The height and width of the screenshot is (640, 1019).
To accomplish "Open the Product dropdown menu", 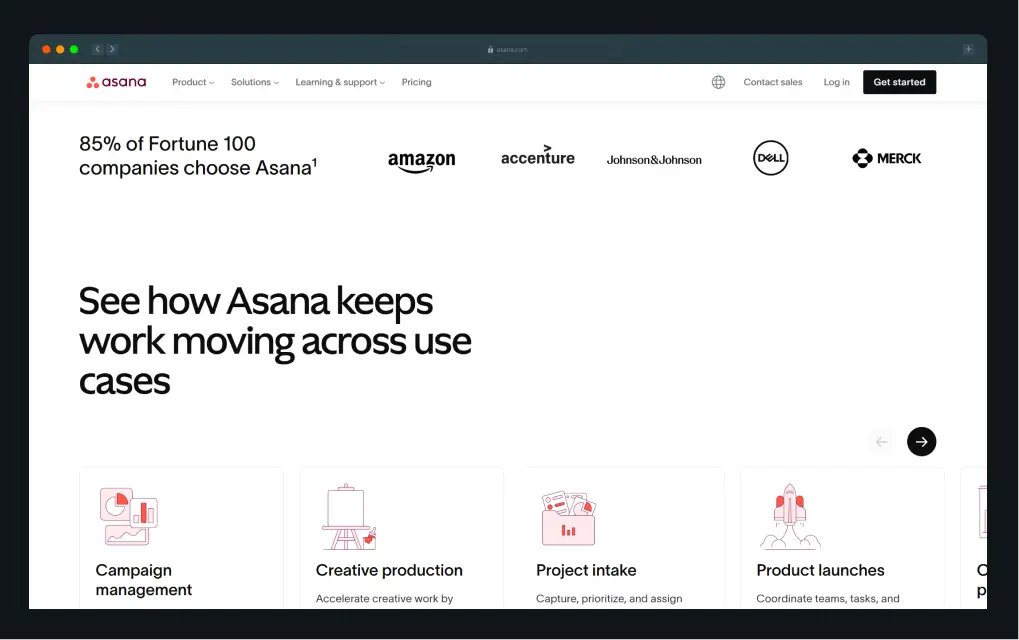I will [x=193, y=82].
